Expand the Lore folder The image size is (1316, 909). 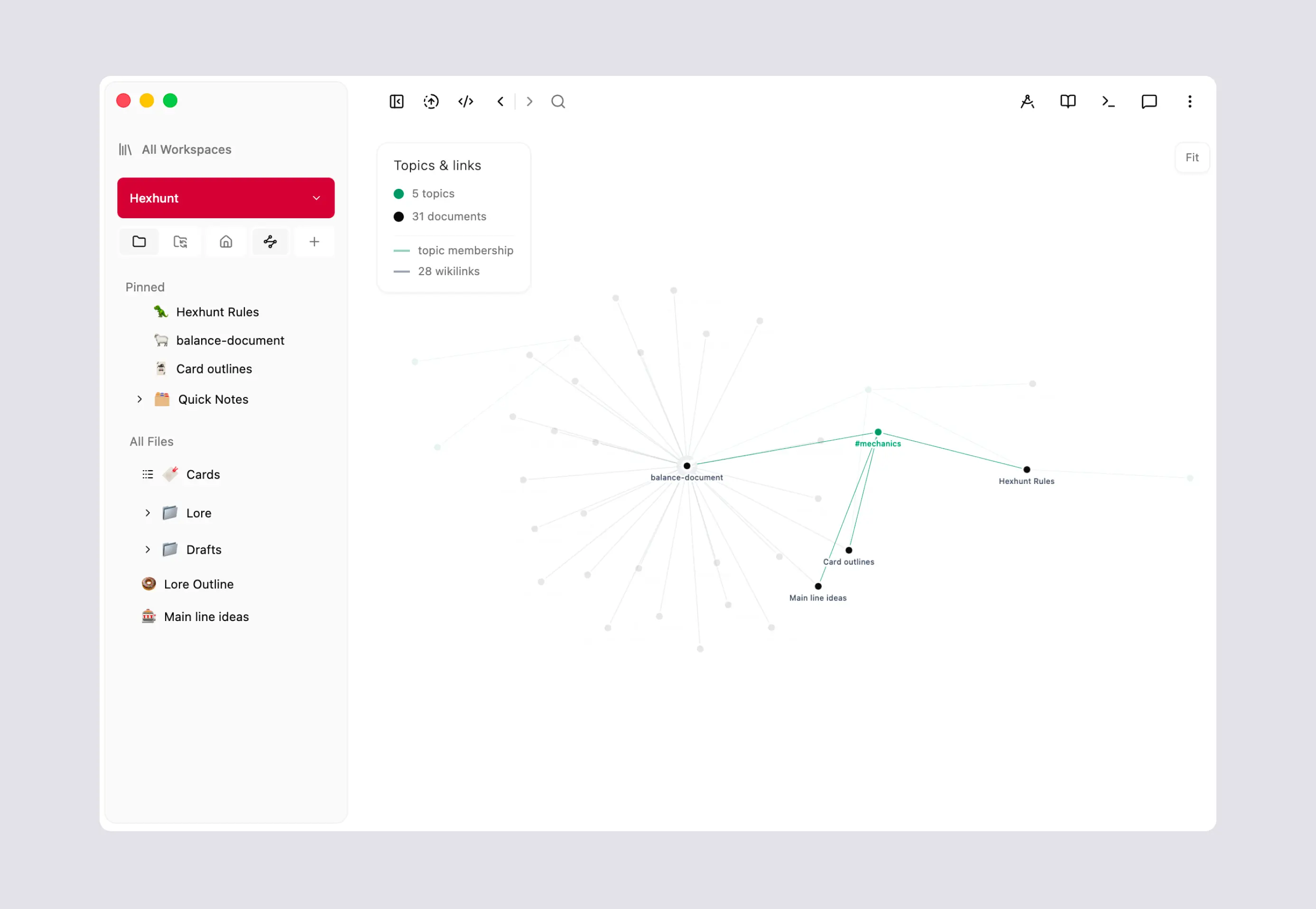[x=148, y=513]
